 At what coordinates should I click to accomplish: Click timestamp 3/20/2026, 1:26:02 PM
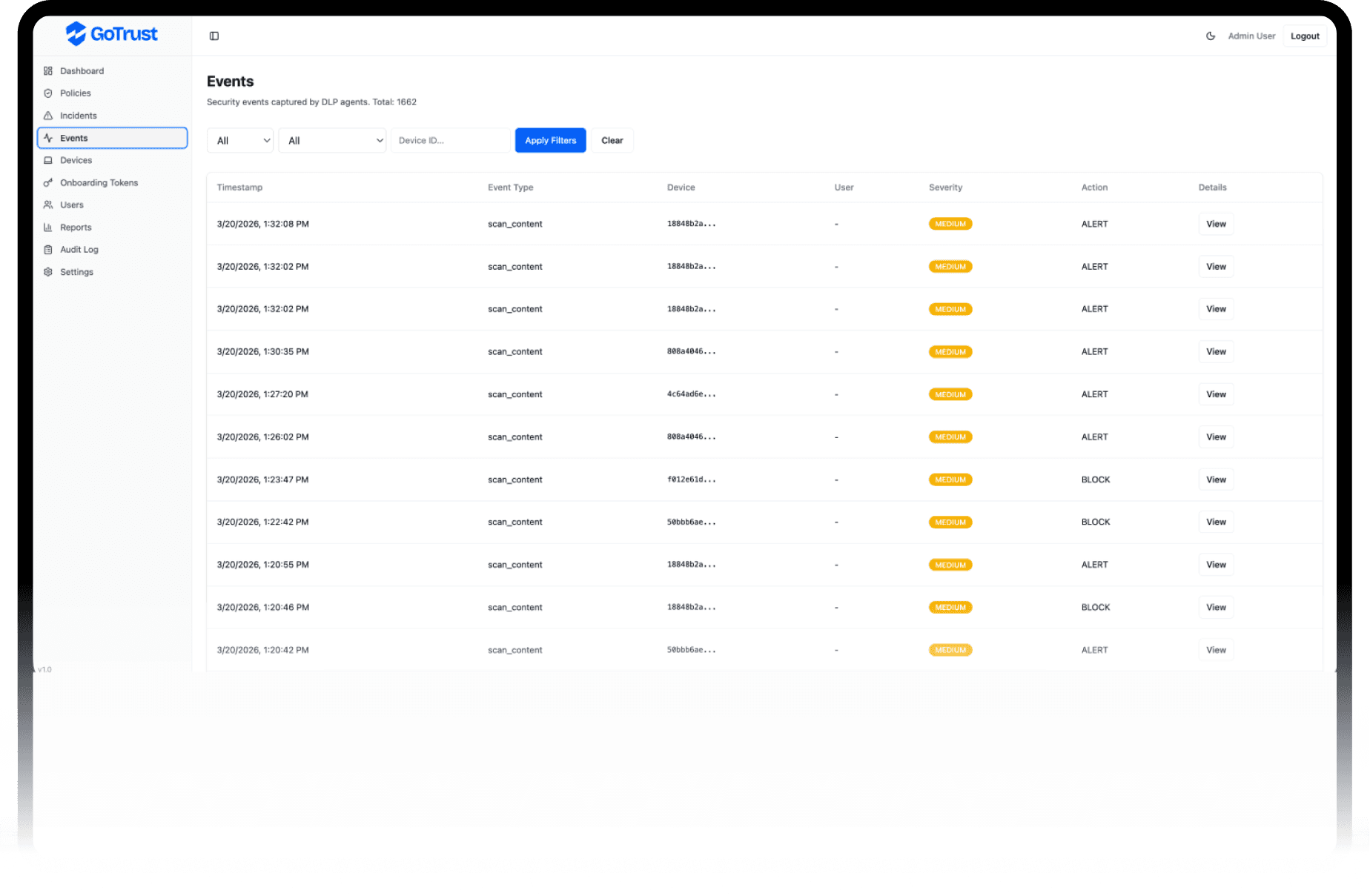(x=262, y=437)
